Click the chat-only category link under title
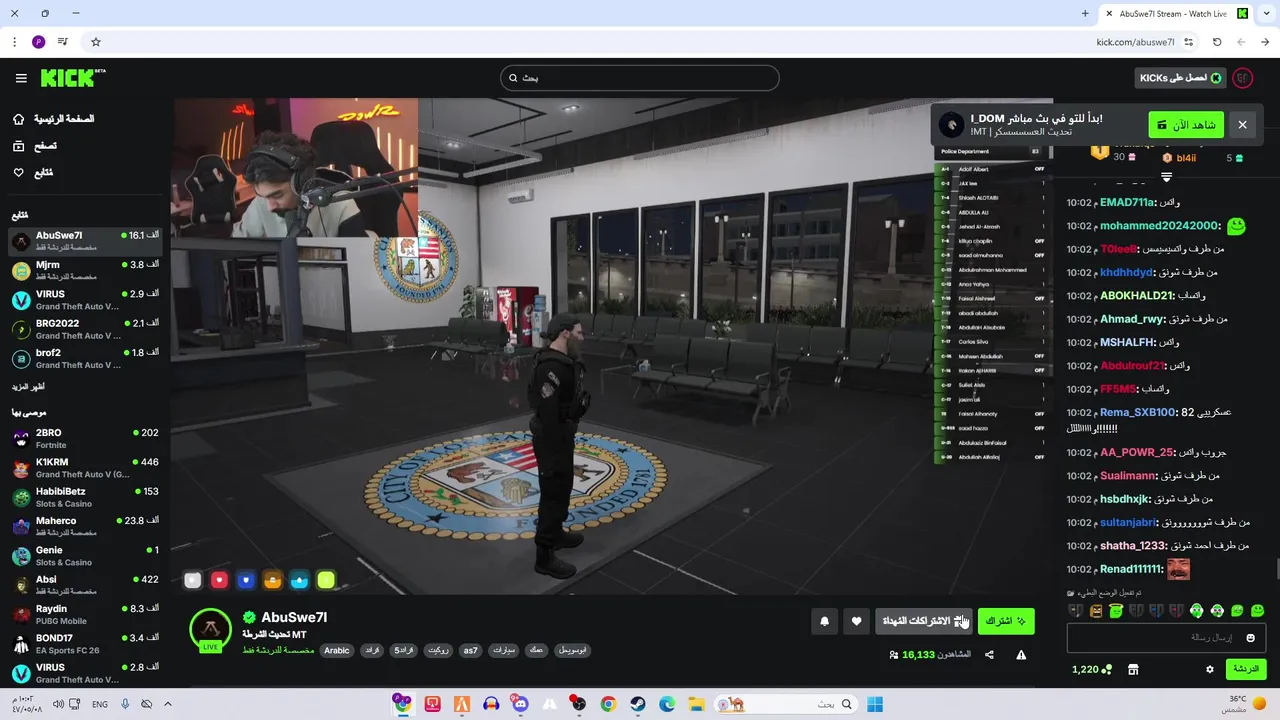Image resolution: width=1280 pixels, height=720 pixels. point(278,650)
